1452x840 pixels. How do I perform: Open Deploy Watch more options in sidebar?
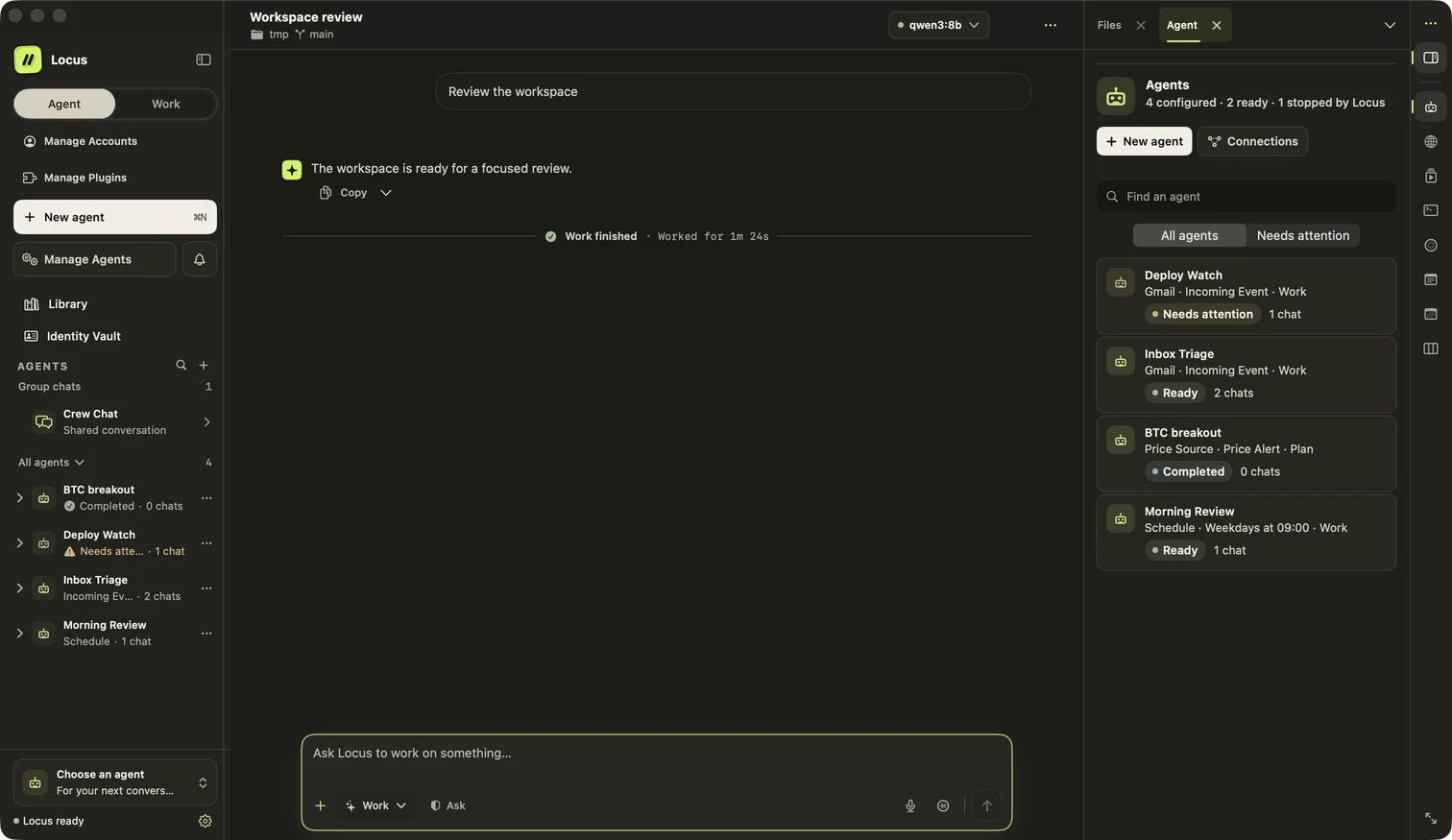click(x=206, y=543)
